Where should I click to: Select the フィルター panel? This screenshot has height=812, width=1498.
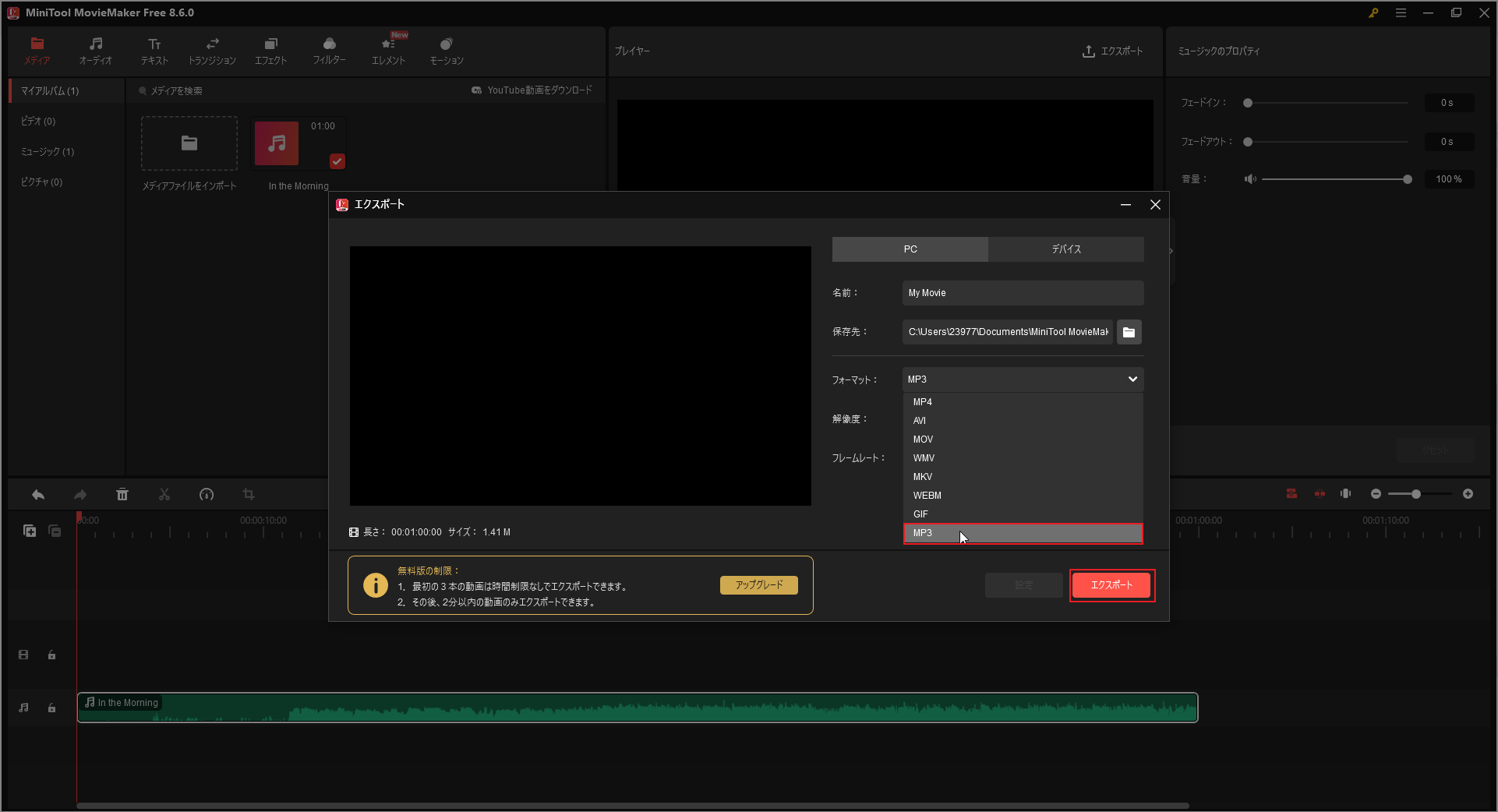329,50
